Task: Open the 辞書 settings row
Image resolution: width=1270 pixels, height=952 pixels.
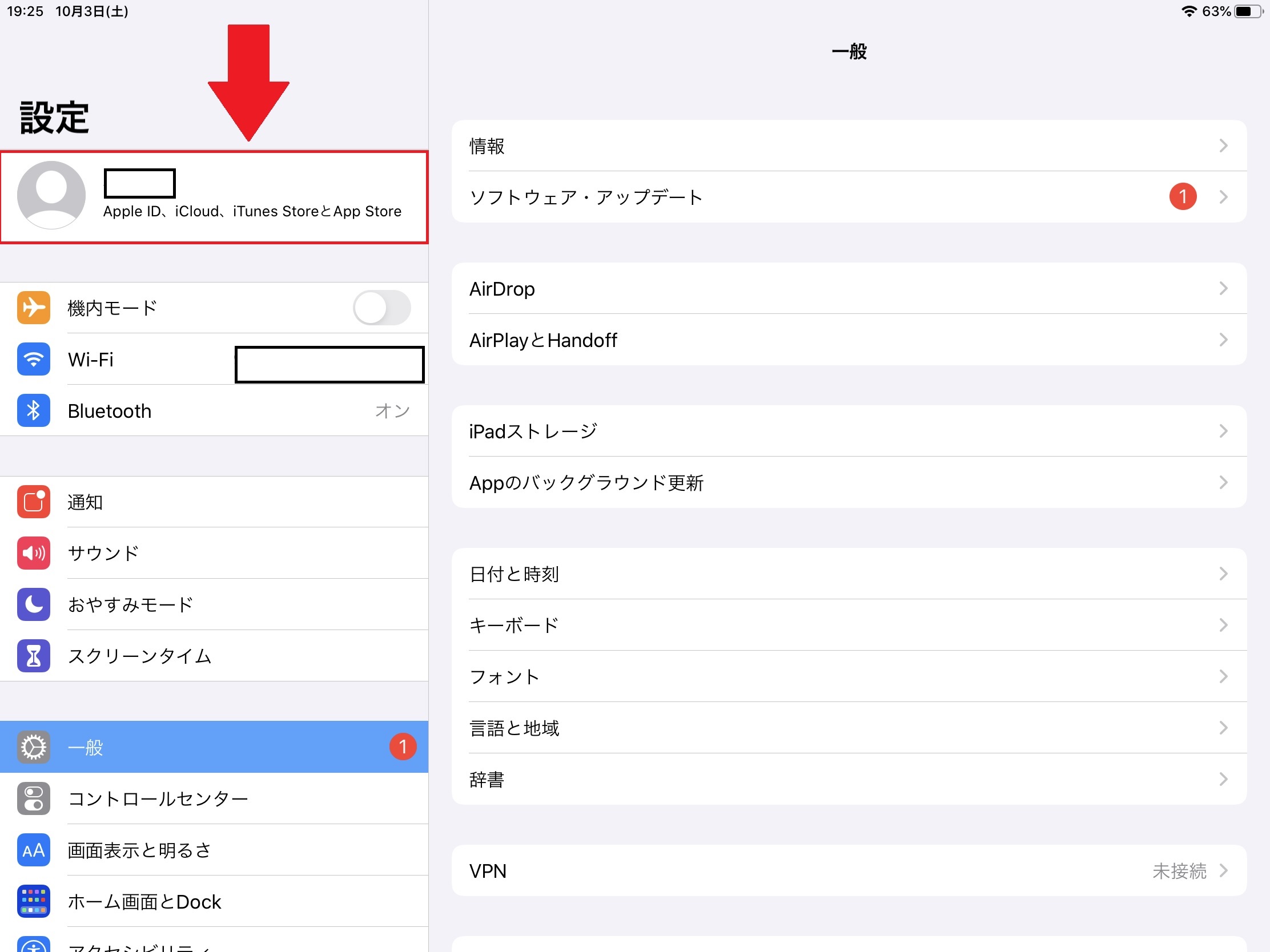Action: point(849,779)
